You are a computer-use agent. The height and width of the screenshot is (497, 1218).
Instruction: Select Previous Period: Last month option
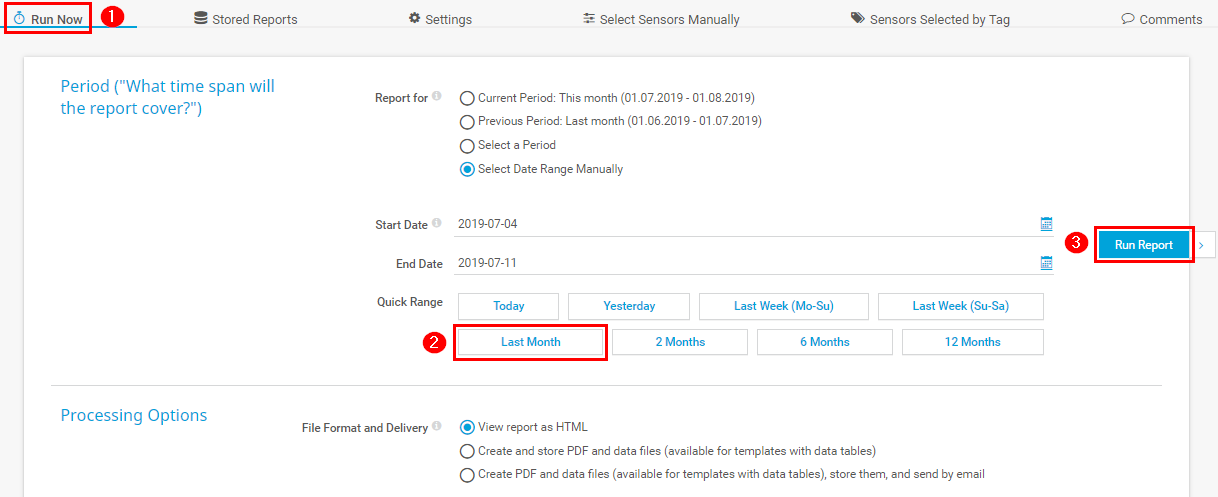[x=467, y=122]
